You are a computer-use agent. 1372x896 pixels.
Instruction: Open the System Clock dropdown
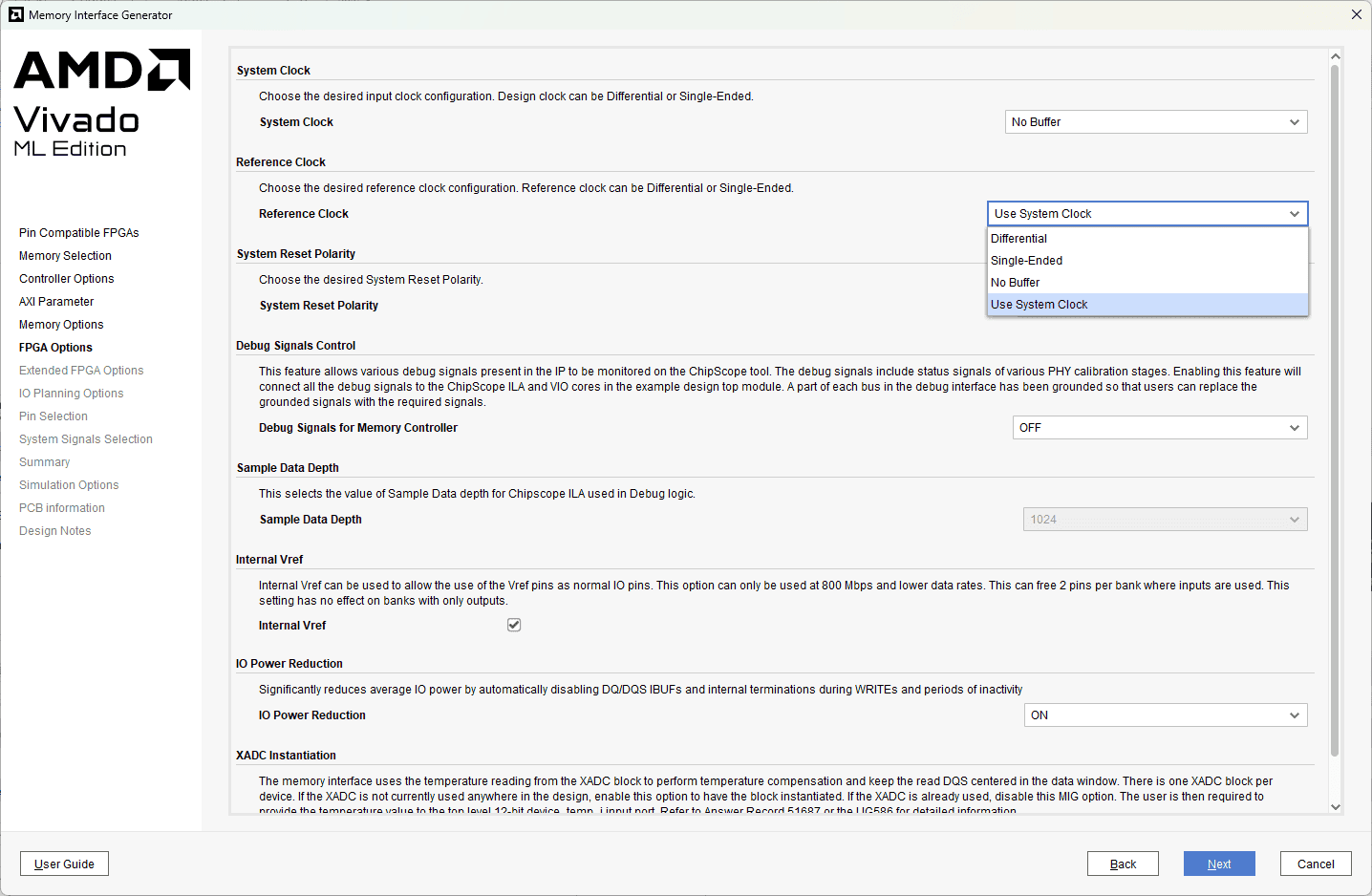(x=1157, y=122)
